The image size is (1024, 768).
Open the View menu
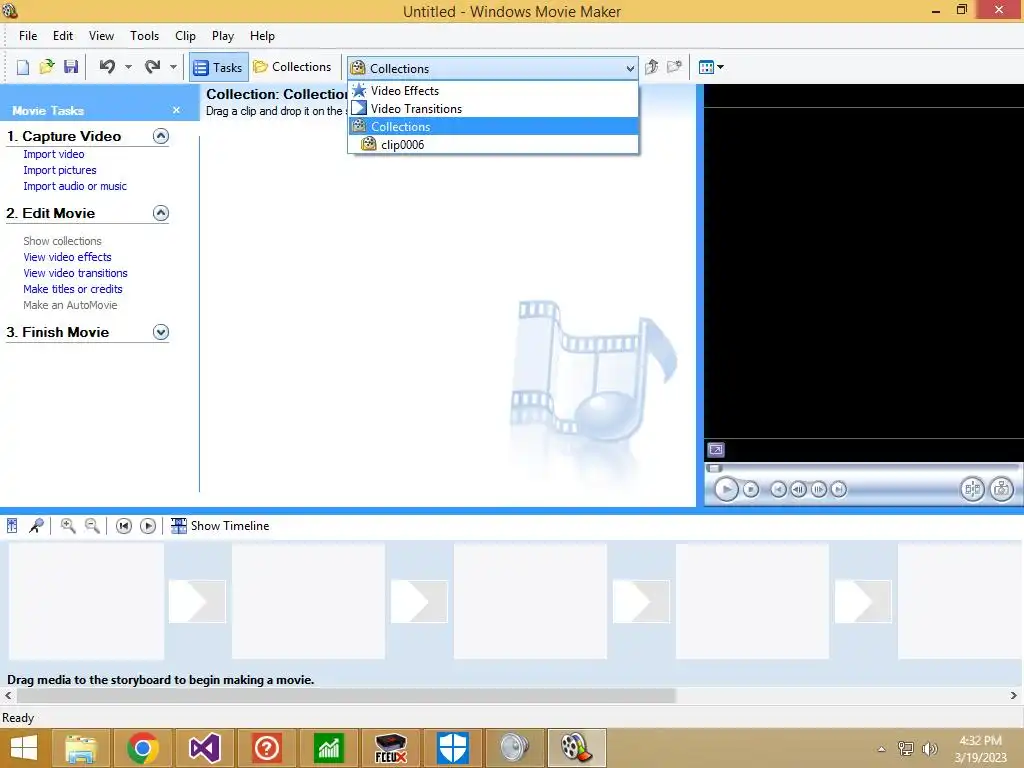[x=101, y=36]
